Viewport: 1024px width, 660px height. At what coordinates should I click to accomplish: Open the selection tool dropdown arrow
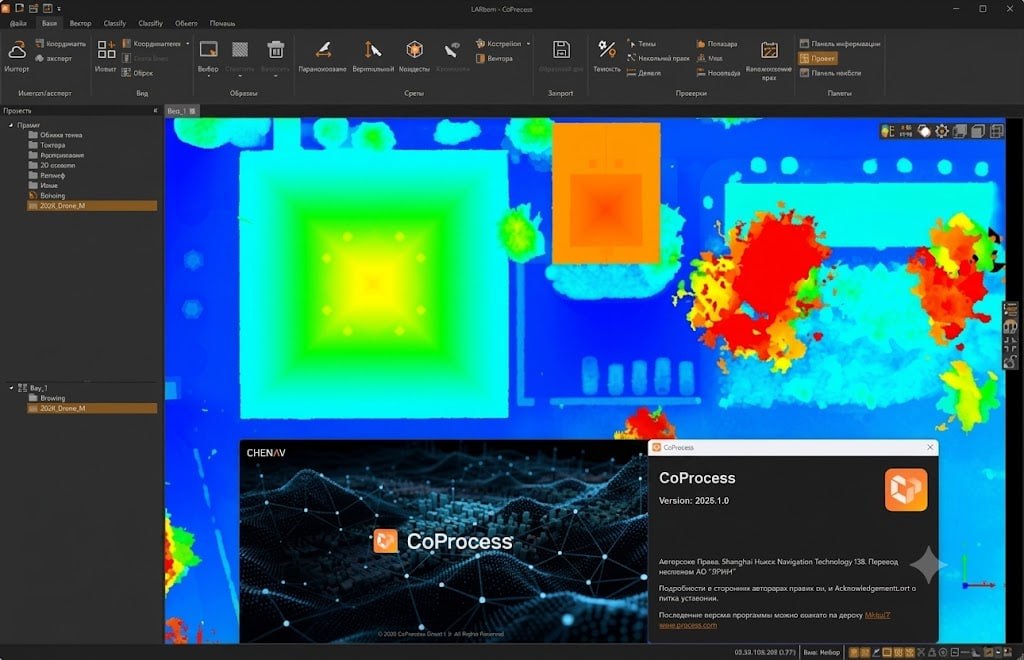(x=208, y=77)
